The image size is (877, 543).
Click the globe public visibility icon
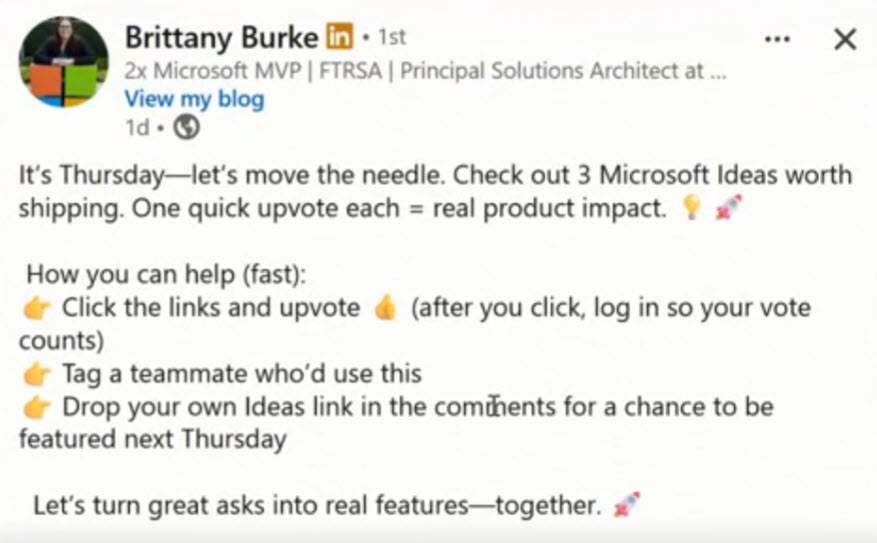tap(186, 127)
